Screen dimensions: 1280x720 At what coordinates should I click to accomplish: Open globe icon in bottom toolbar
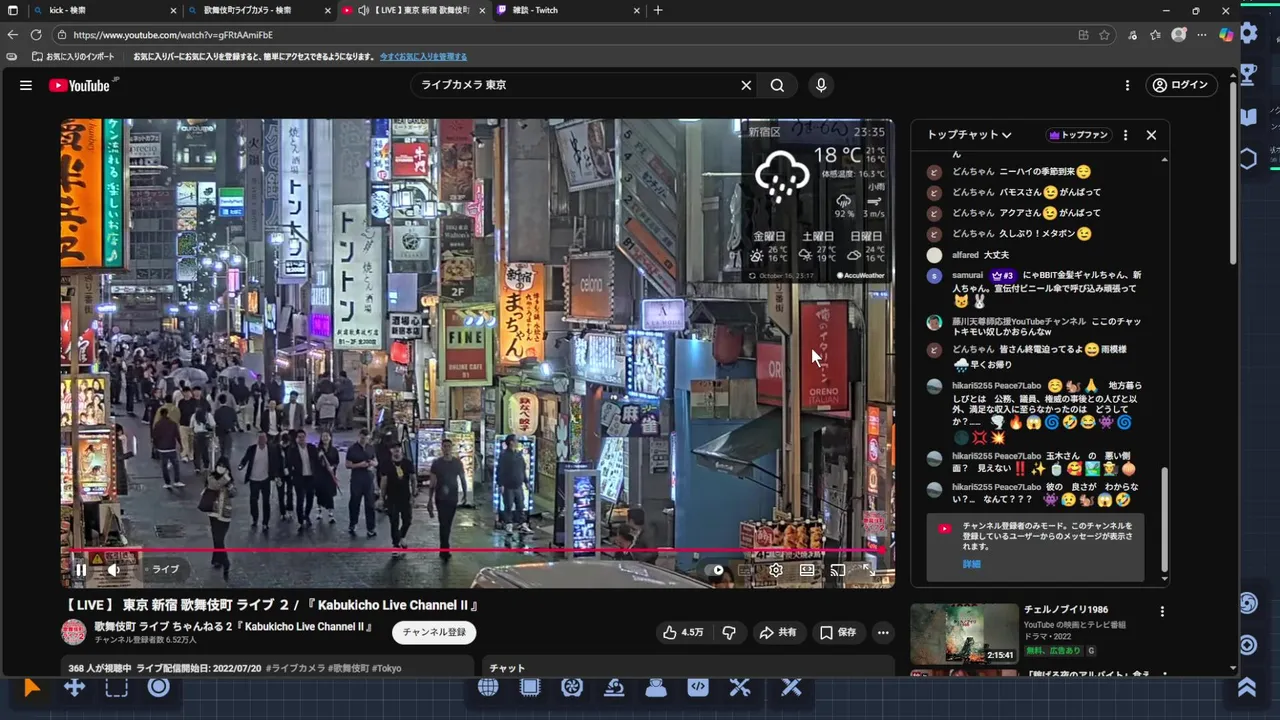pos(488,687)
